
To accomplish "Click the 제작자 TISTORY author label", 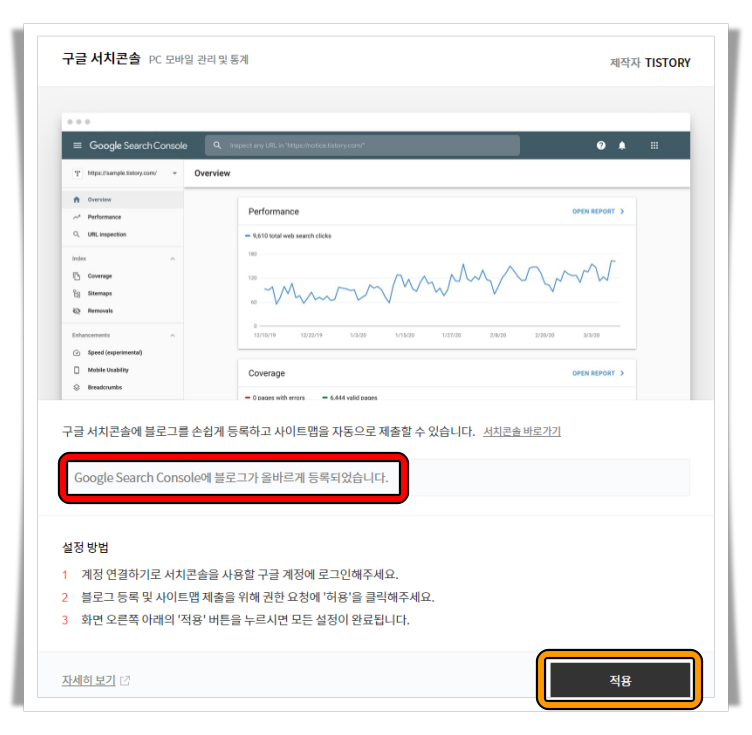I will 650,62.
